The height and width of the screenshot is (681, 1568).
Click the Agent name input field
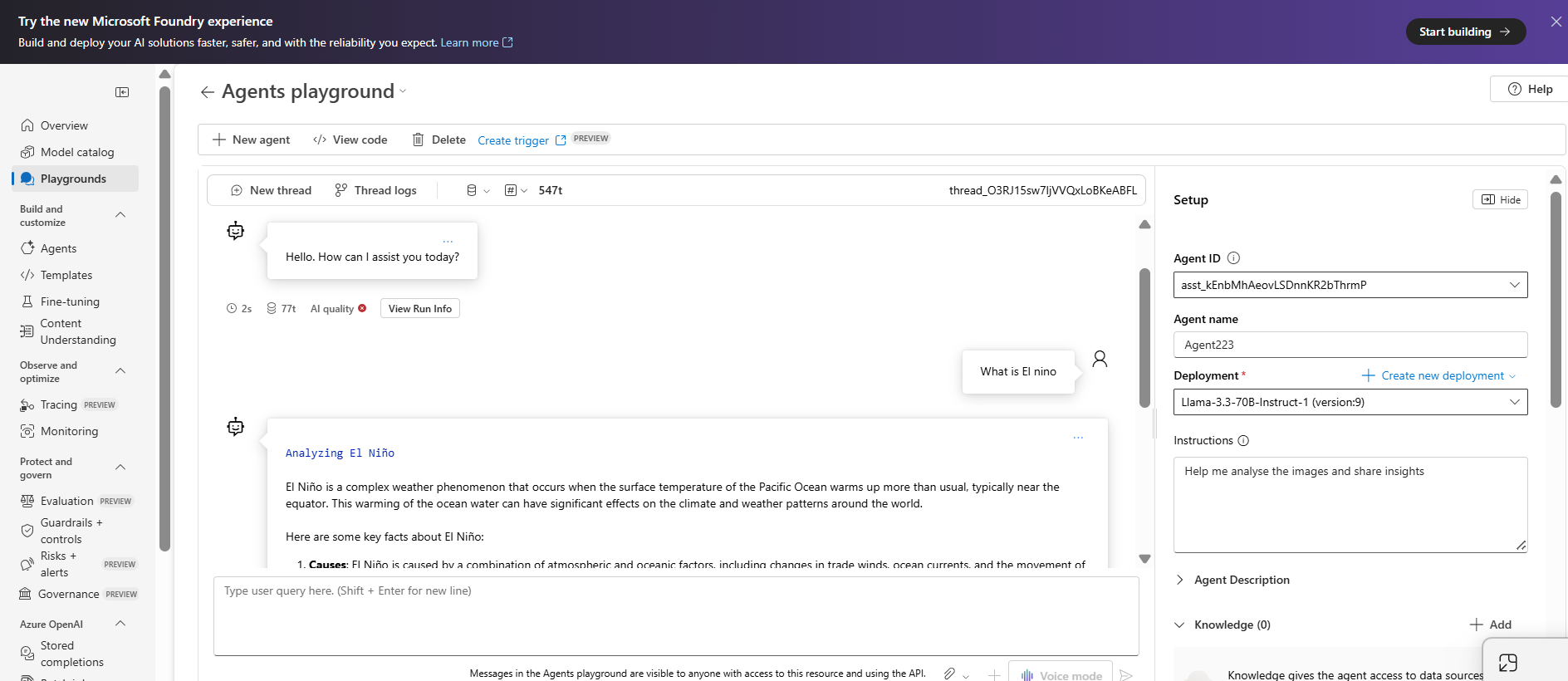(x=1350, y=345)
